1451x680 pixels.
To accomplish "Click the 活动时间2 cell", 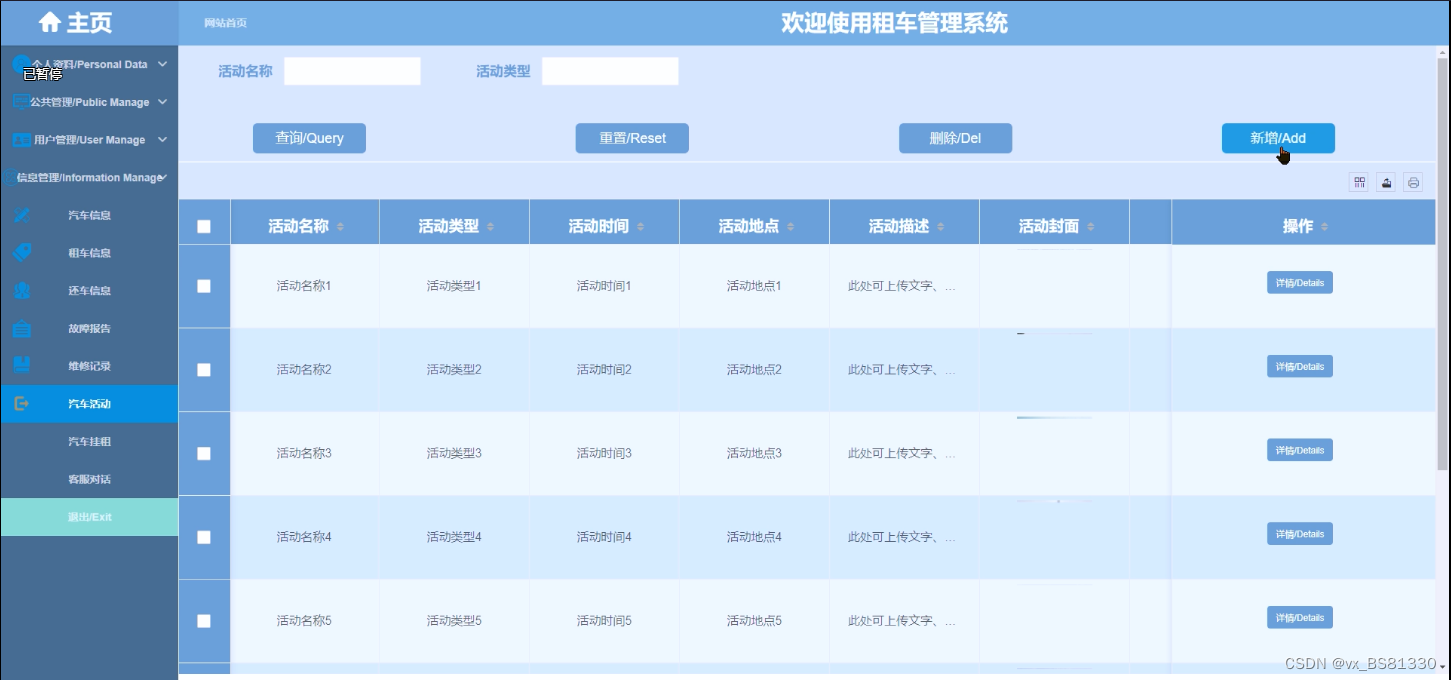I will click(x=604, y=370).
